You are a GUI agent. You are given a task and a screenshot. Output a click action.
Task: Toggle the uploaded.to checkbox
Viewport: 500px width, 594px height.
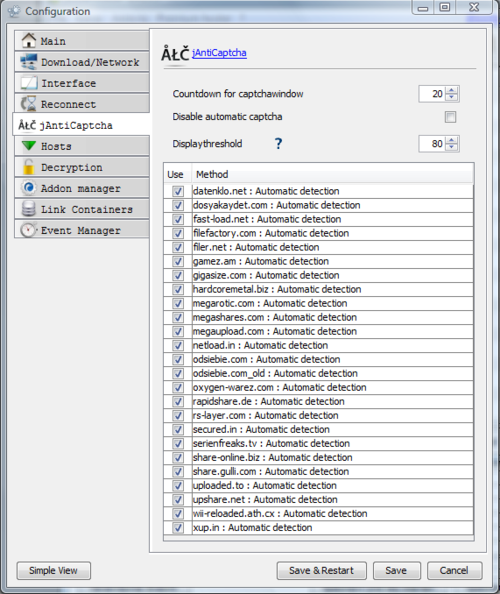click(178, 485)
